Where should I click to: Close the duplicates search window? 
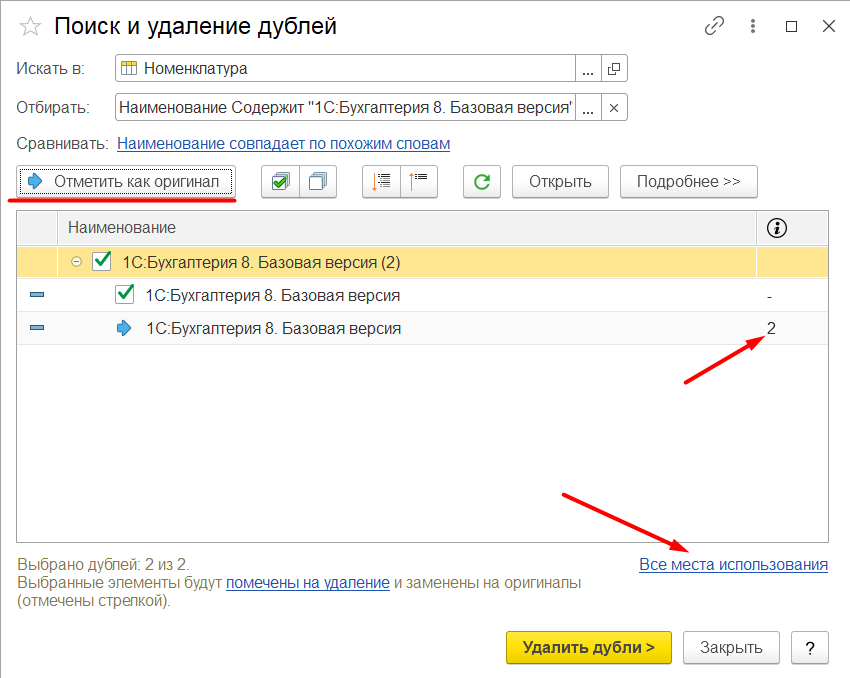828,26
